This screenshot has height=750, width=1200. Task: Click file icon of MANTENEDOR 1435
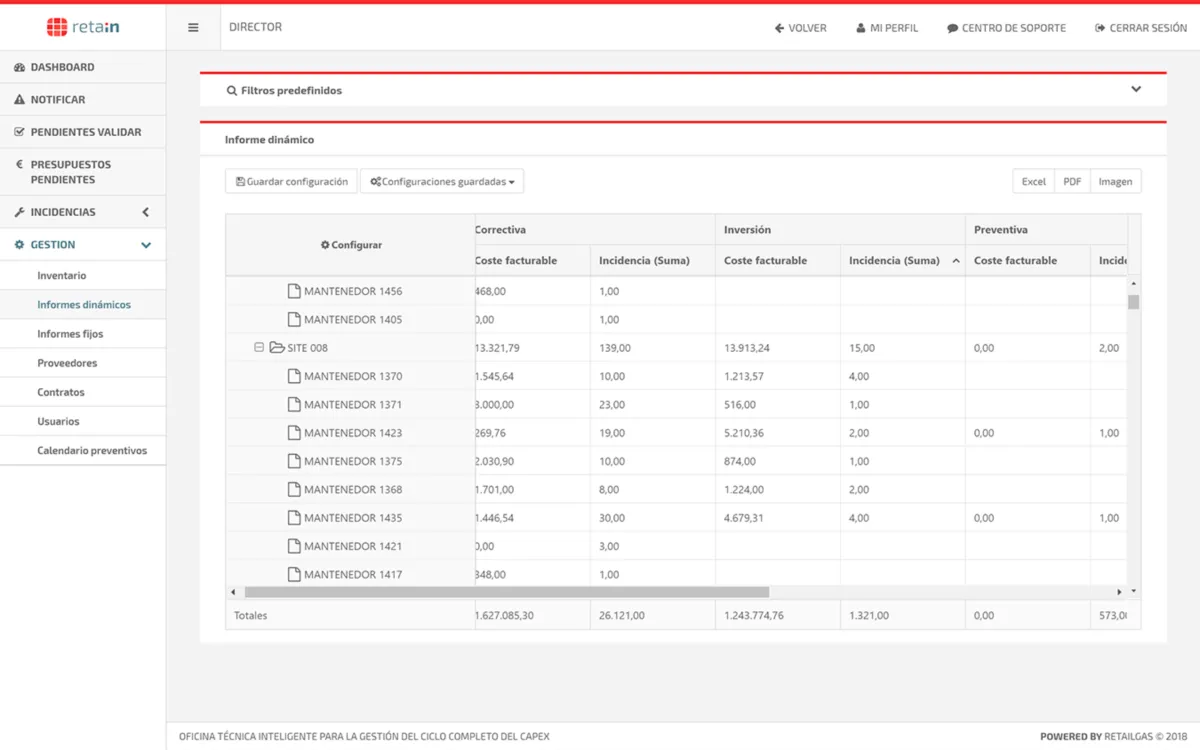pyautogui.click(x=294, y=518)
